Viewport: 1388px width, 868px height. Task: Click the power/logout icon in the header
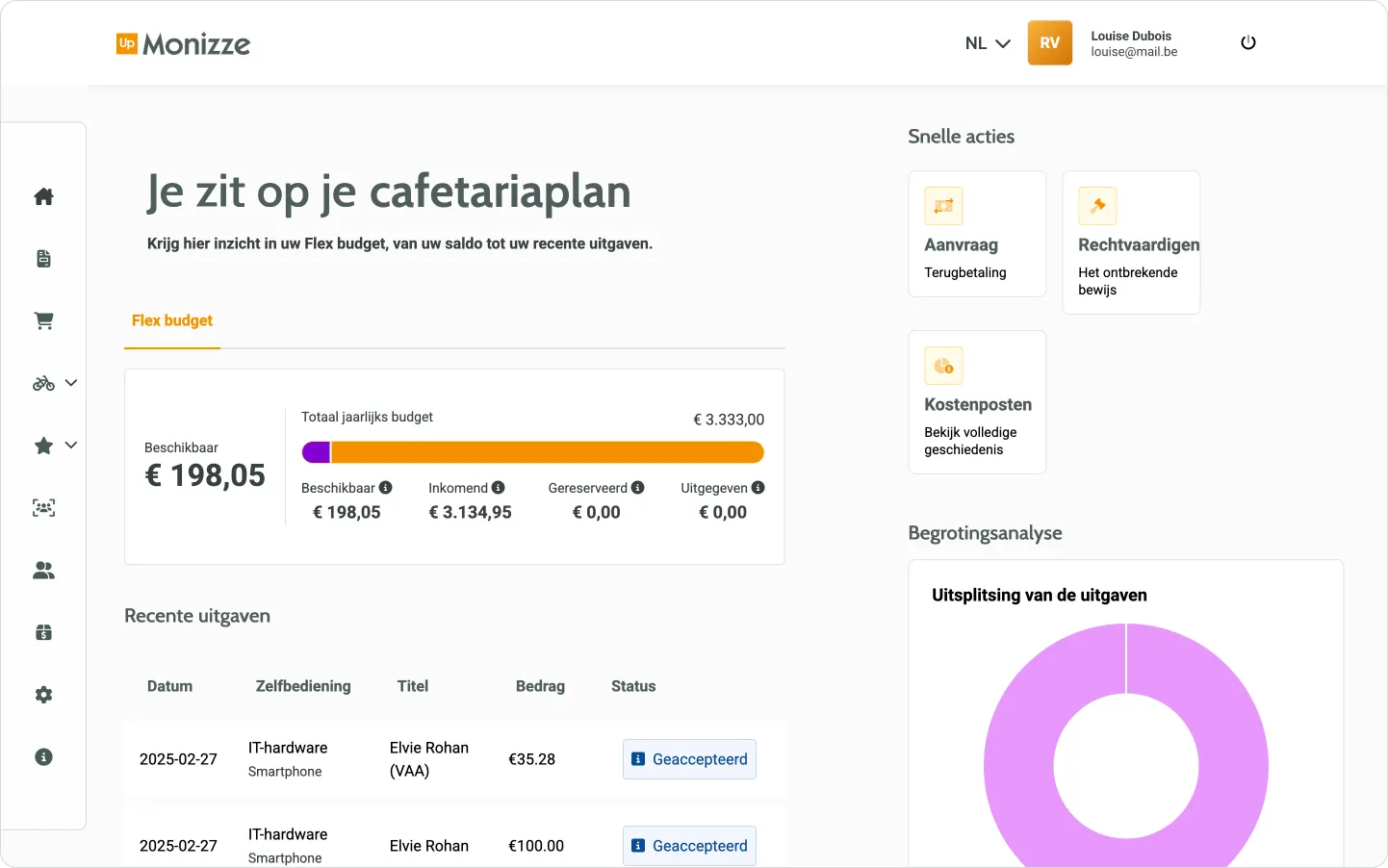(1247, 42)
